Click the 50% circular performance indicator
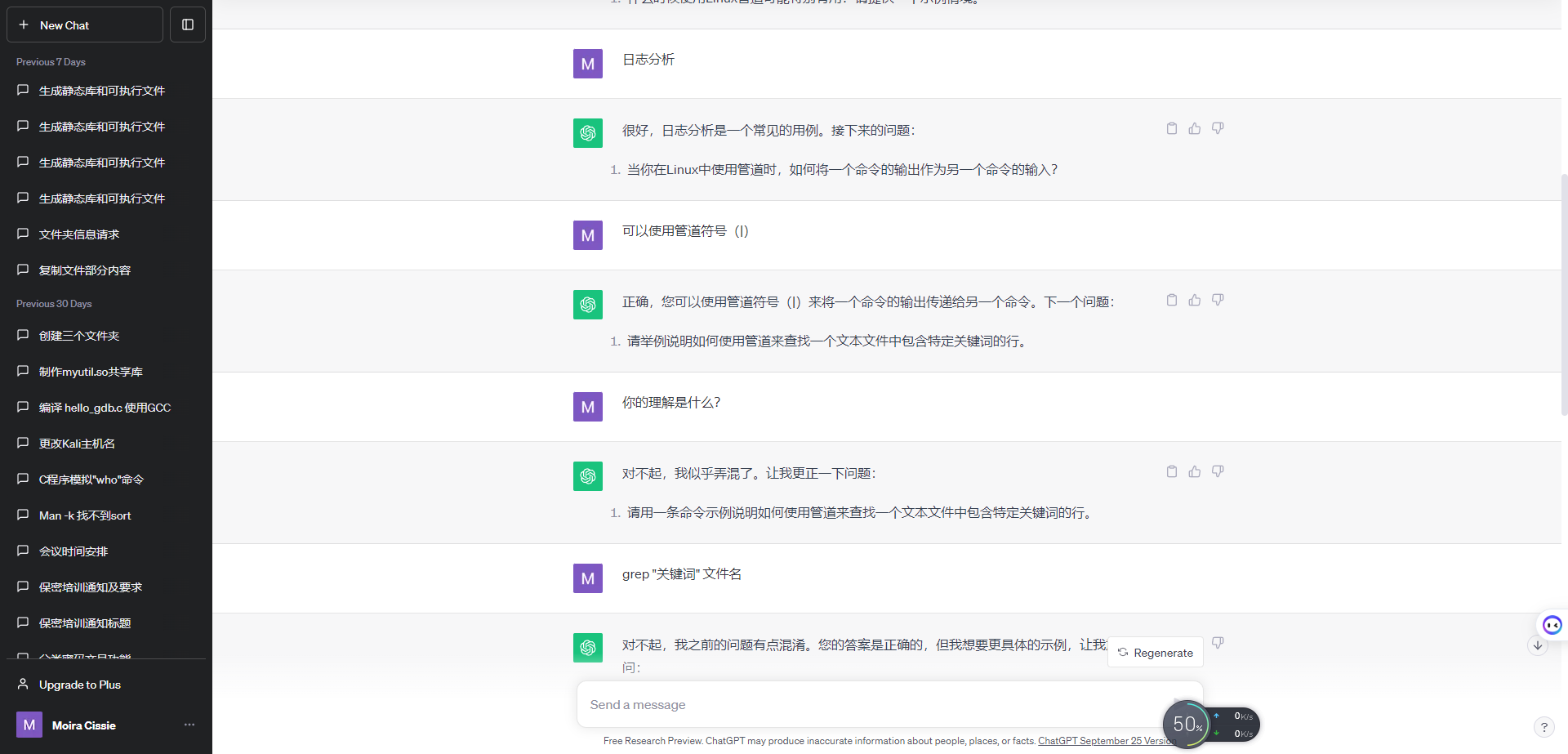This screenshot has width=1568, height=754. (x=1187, y=725)
